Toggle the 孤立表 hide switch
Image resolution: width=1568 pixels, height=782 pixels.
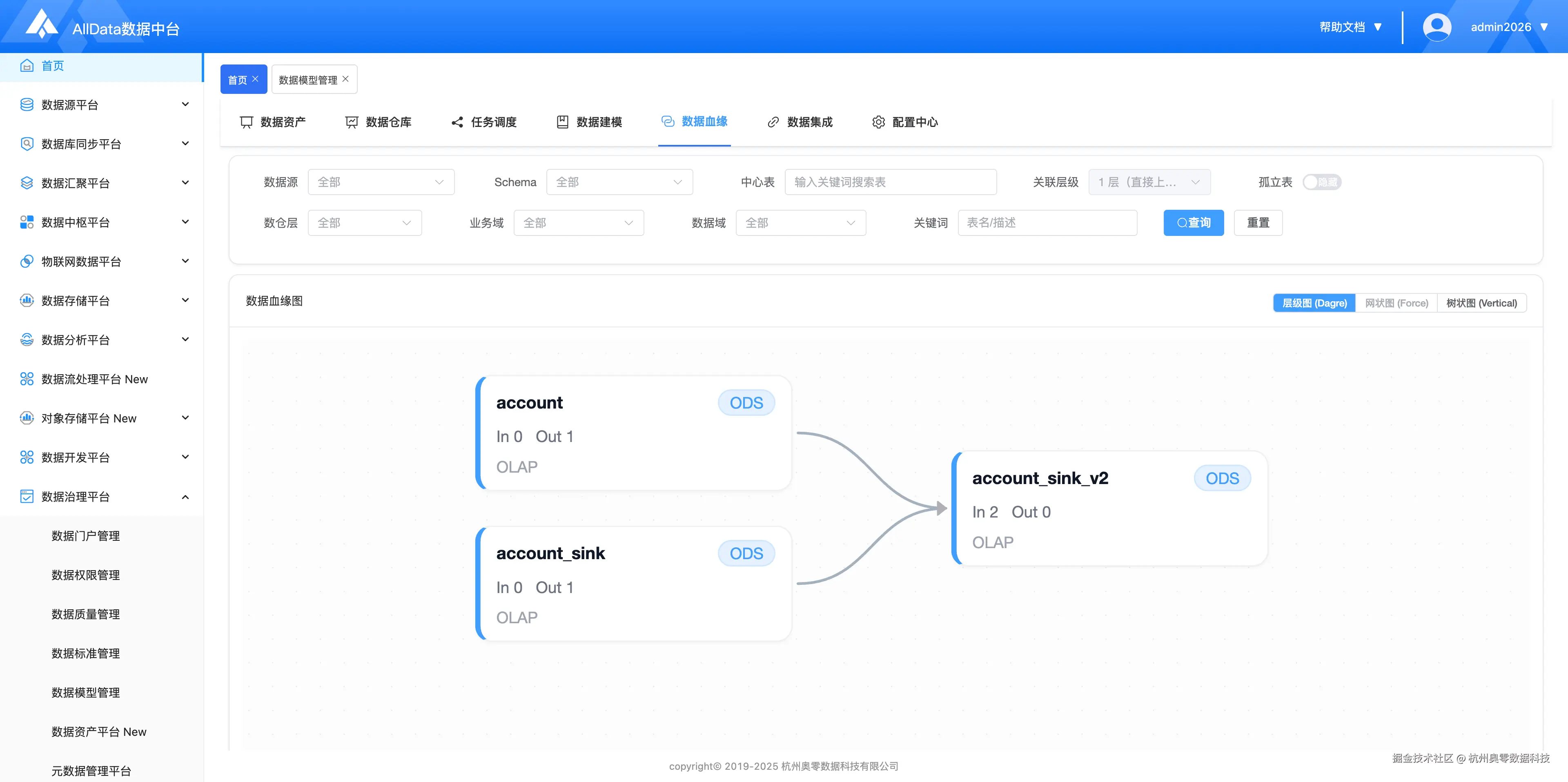point(1321,182)
